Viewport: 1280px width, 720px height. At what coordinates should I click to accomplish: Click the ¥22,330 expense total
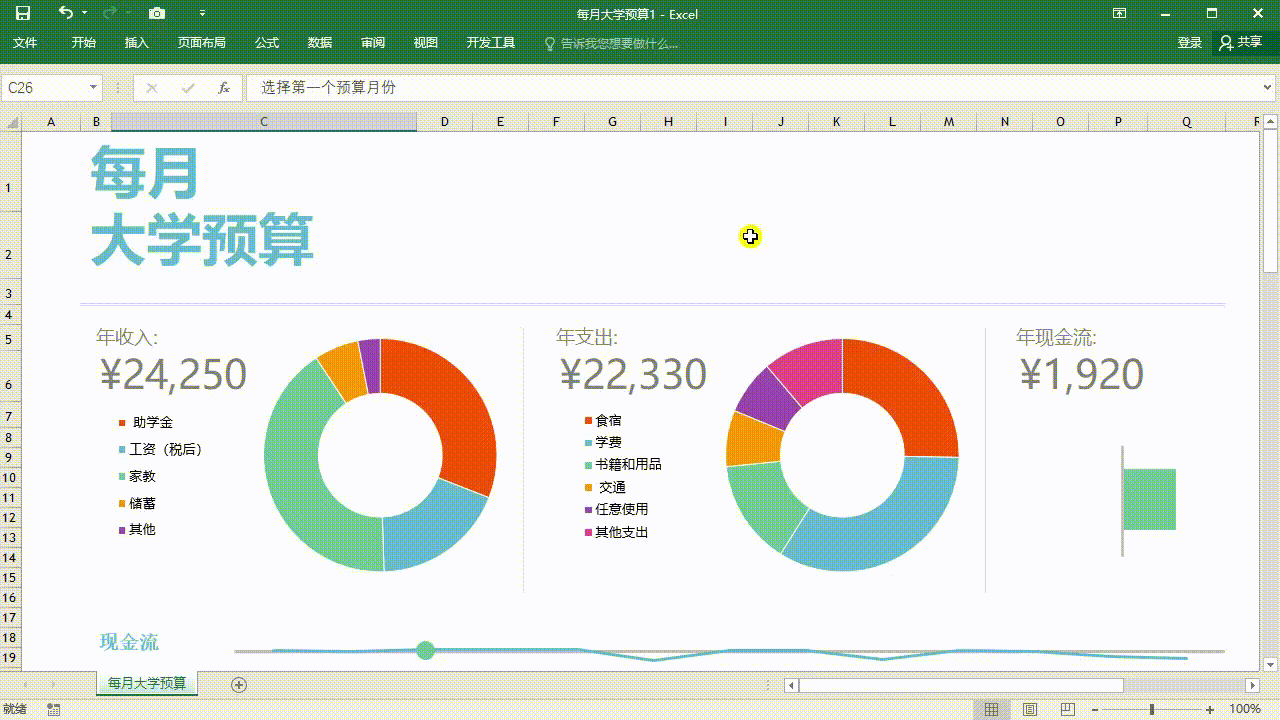click(633, 374)
